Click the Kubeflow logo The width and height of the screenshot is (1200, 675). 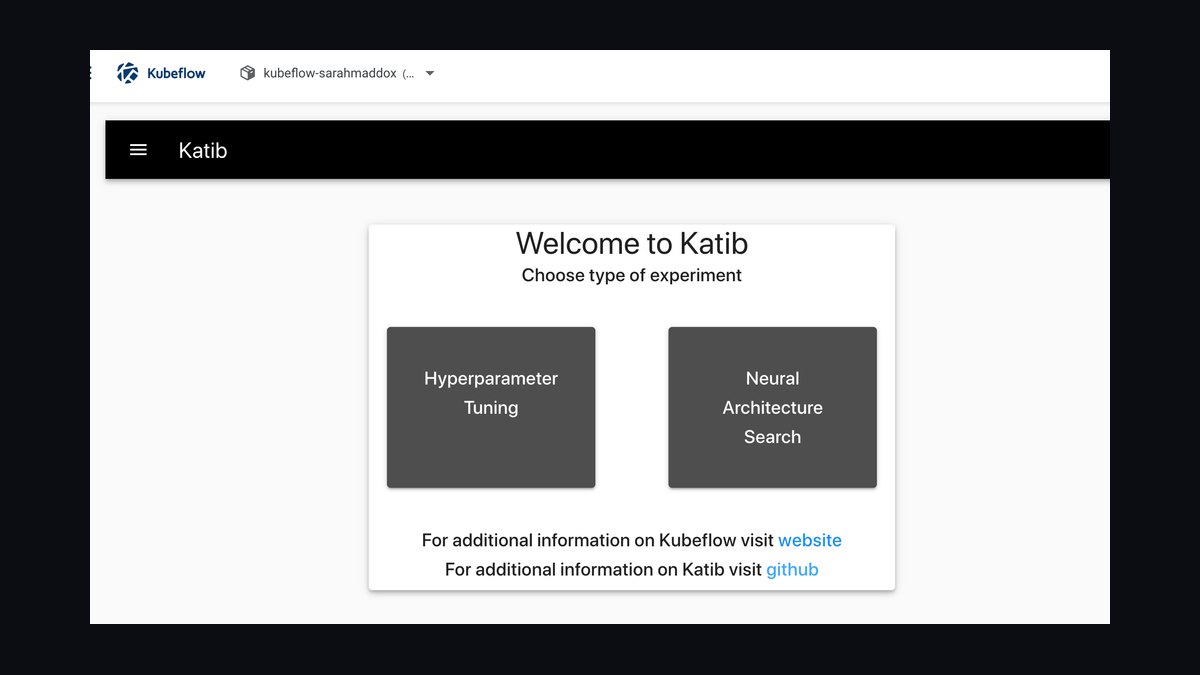click(127, 73)
